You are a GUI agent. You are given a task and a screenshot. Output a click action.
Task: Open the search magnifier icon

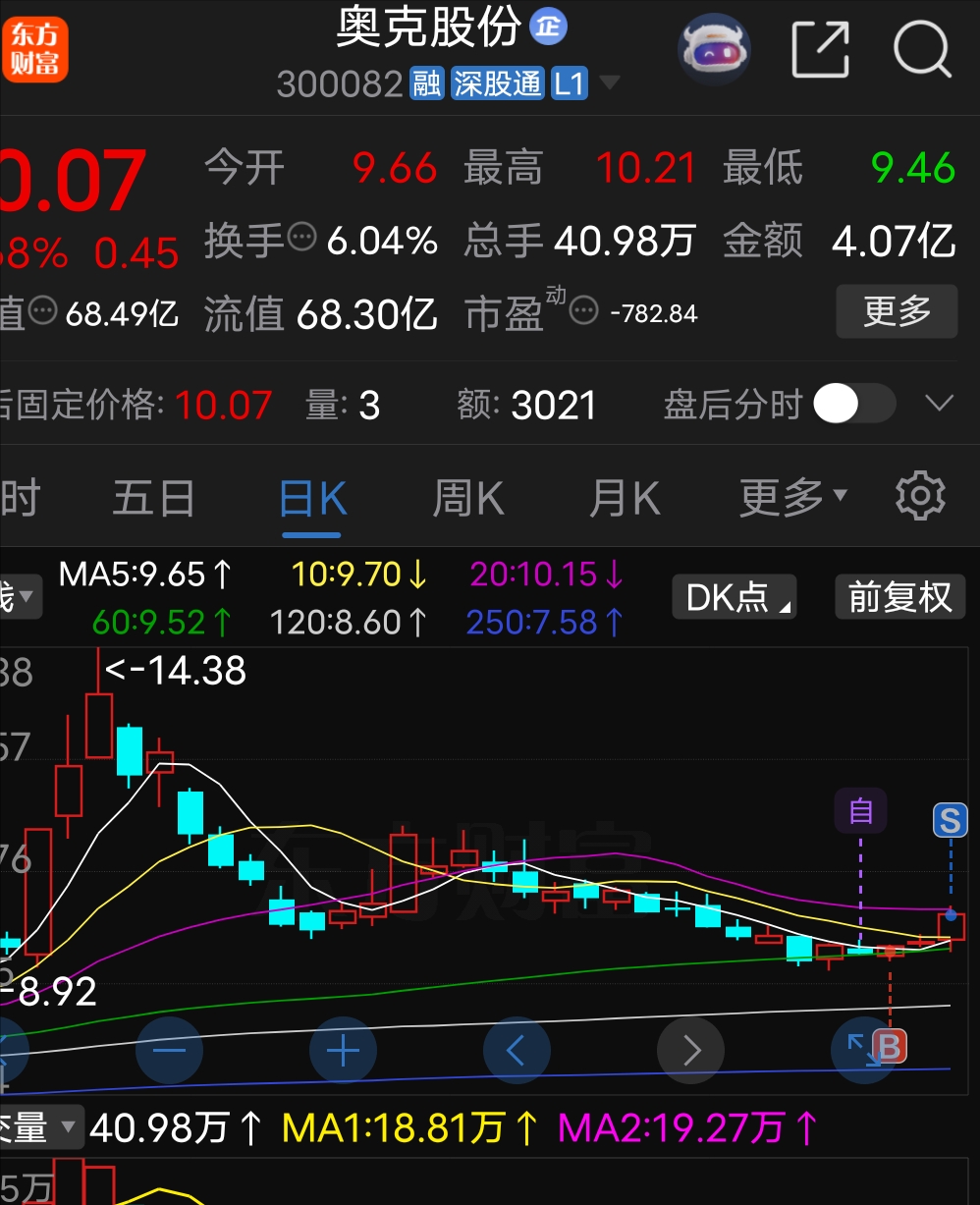pyautogui.click(x=922, y=48)
